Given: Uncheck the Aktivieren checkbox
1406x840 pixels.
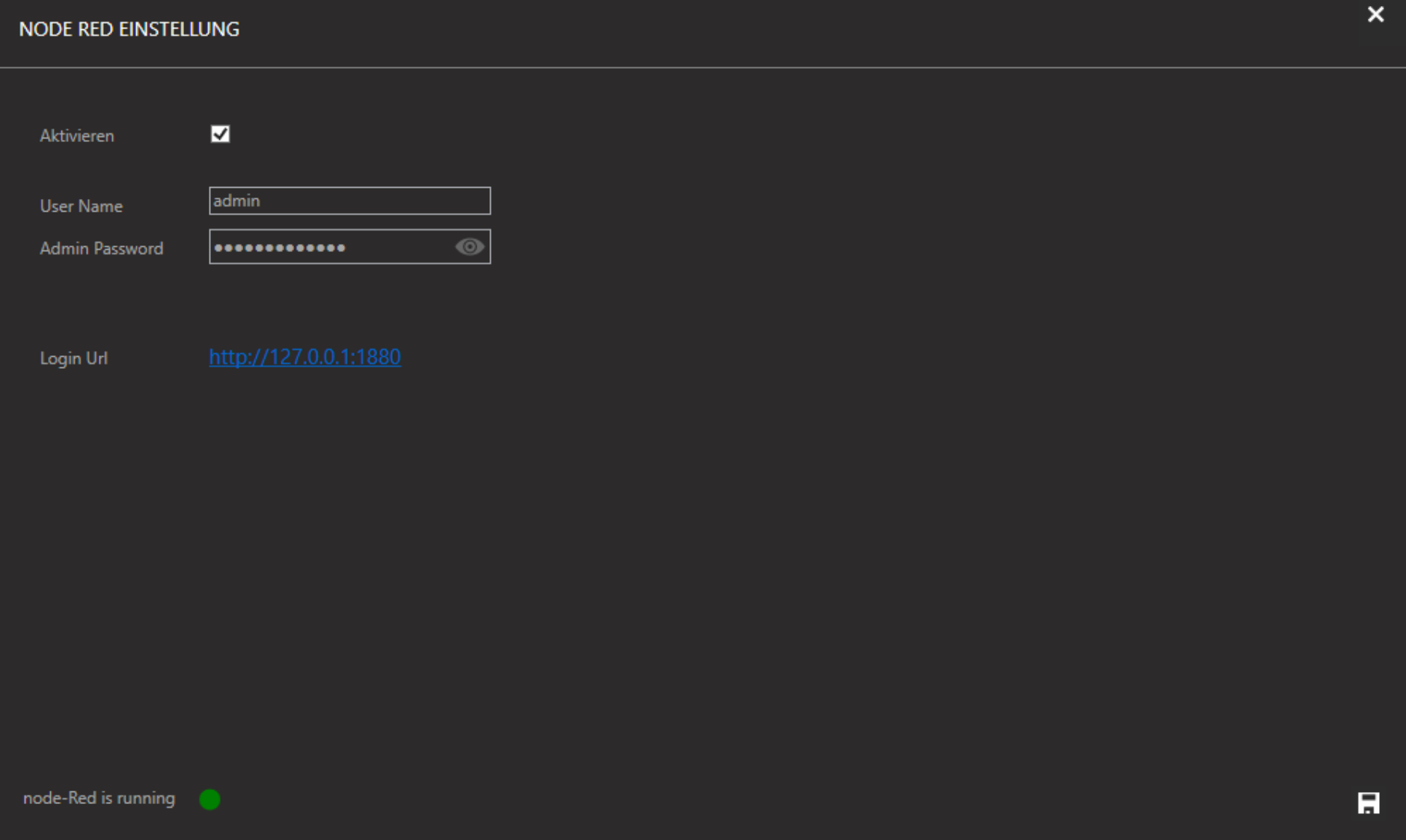Looking at the screenshot, I should coord(220,135).
